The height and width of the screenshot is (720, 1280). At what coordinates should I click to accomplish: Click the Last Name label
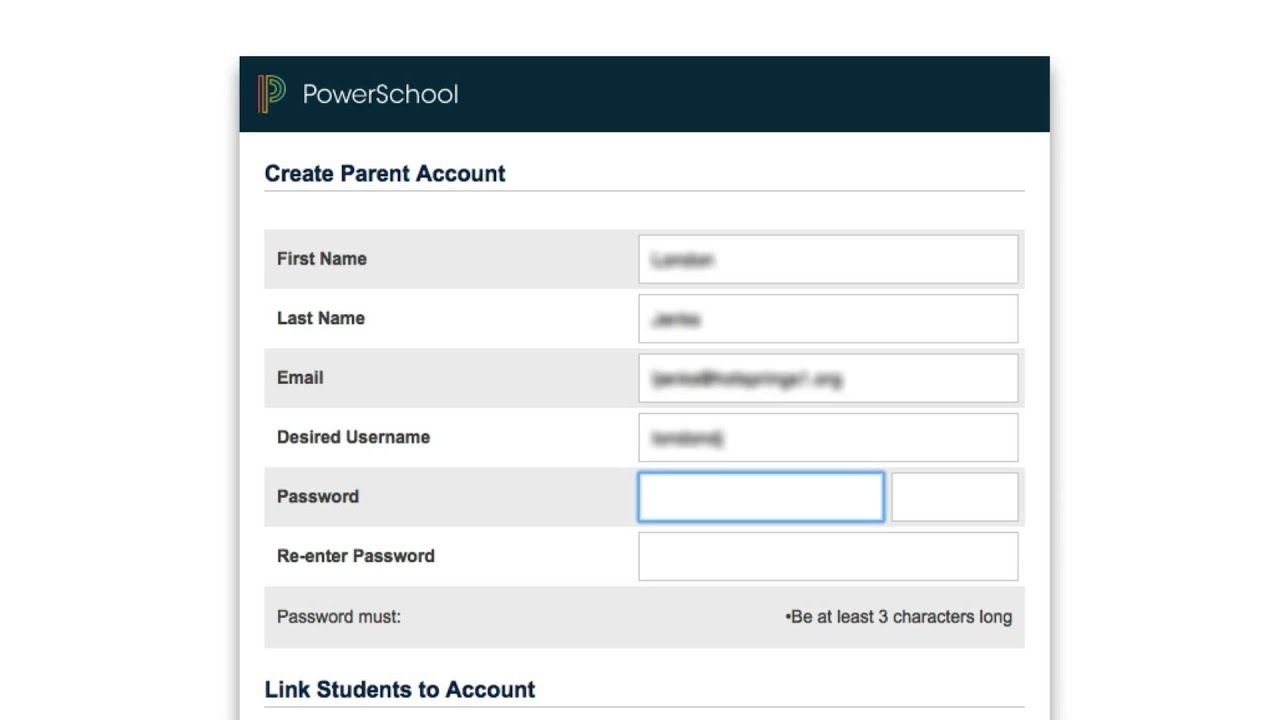[321, 318]
